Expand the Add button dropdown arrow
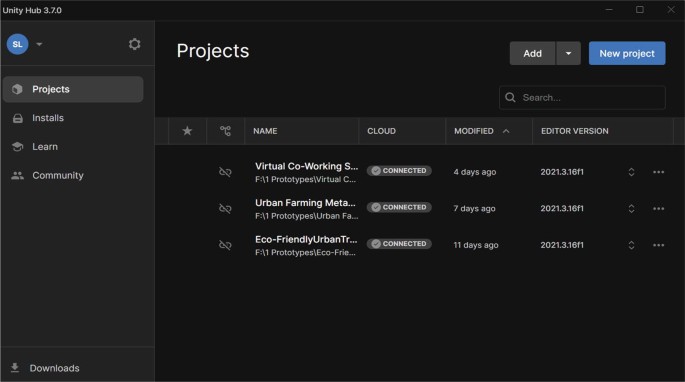Viewport: 685px width, 382px height. [x=568, y=53]
